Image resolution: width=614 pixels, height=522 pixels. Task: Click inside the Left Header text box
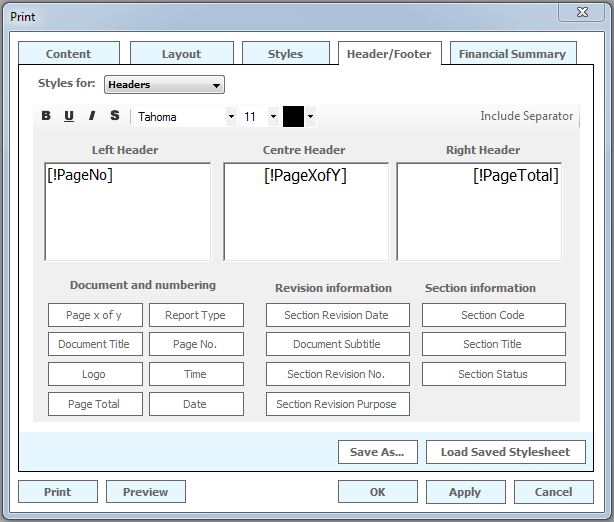(x=128, y=211)
